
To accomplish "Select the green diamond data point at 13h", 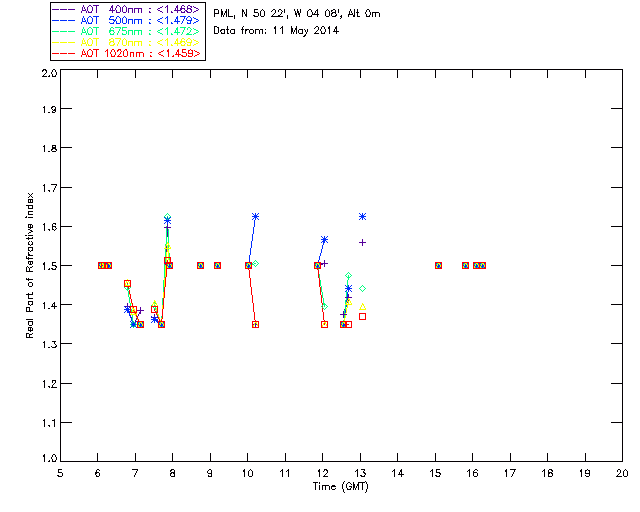I will click(x=362, y=289).
